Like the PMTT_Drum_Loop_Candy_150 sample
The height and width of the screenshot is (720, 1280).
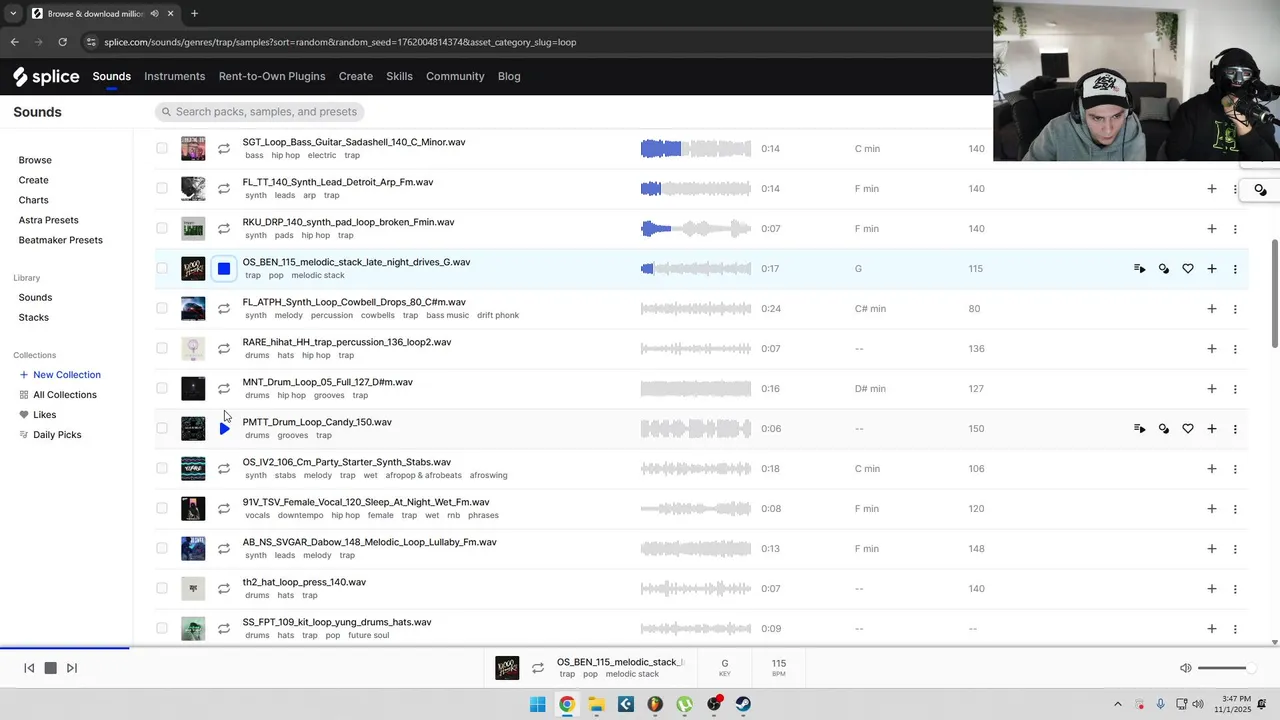coord(1187,428)
